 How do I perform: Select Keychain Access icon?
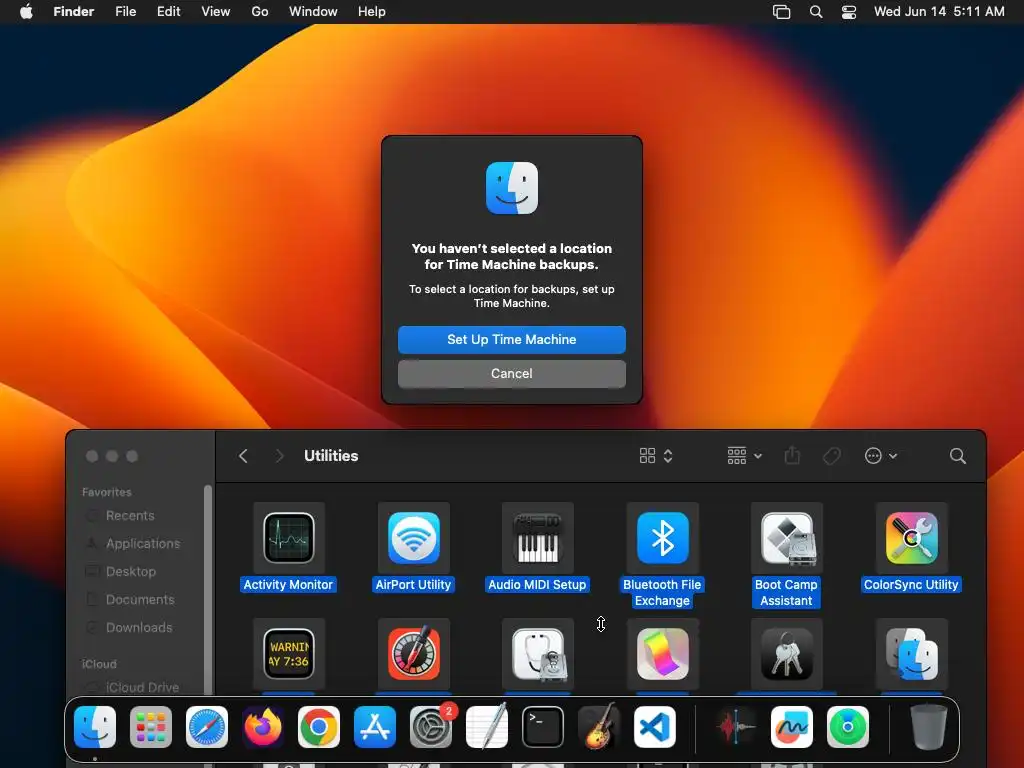click(x=786, y=654)
